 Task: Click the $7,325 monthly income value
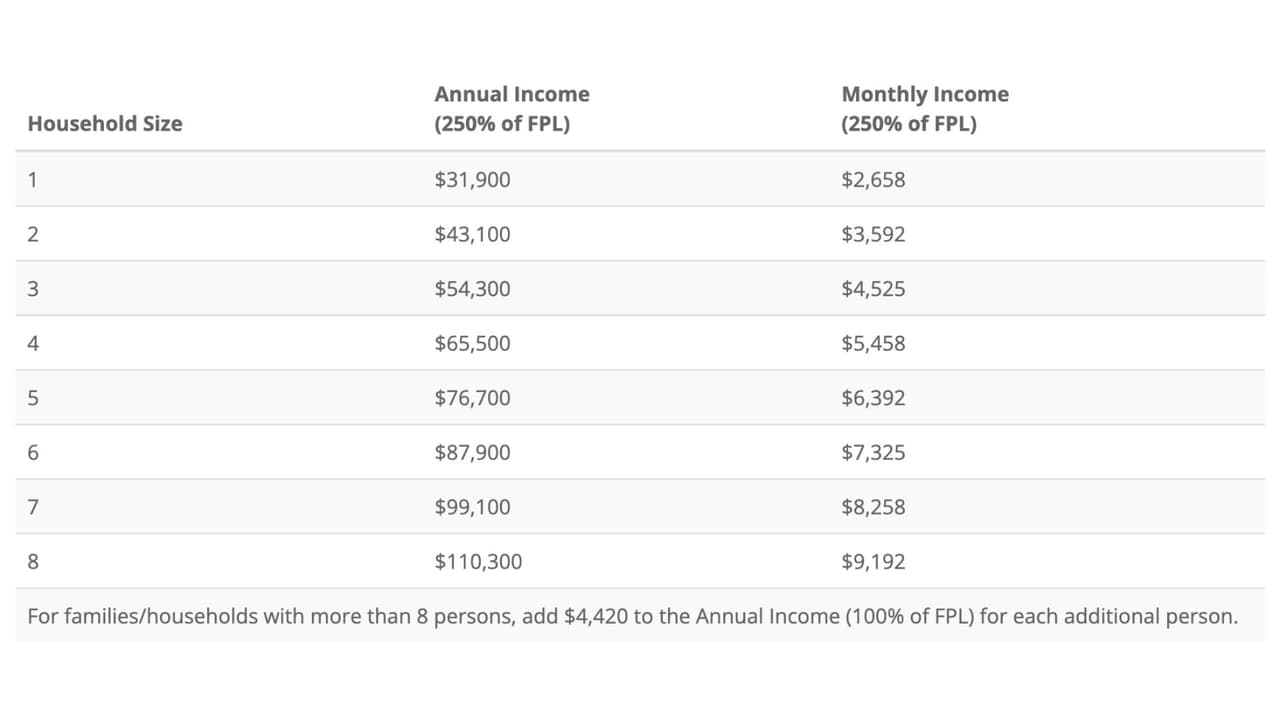click(873, 453)
